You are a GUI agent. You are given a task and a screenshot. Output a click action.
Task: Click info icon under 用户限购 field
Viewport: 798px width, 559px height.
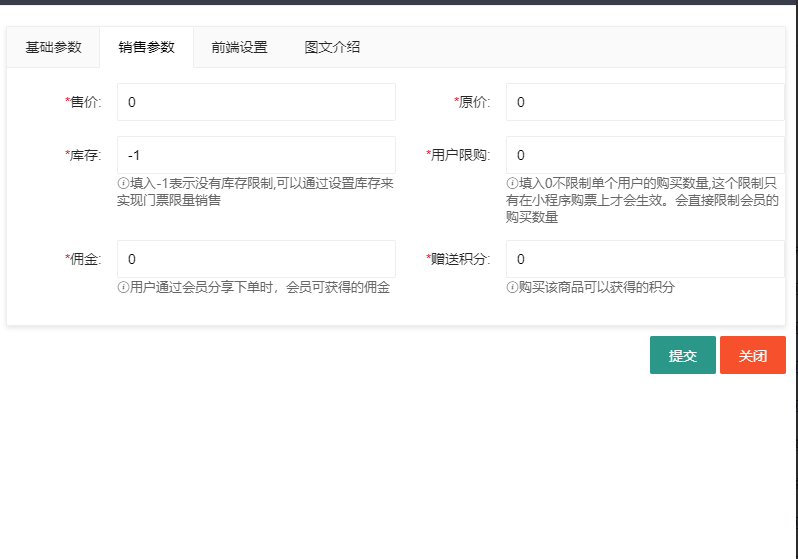coord(512,184)
